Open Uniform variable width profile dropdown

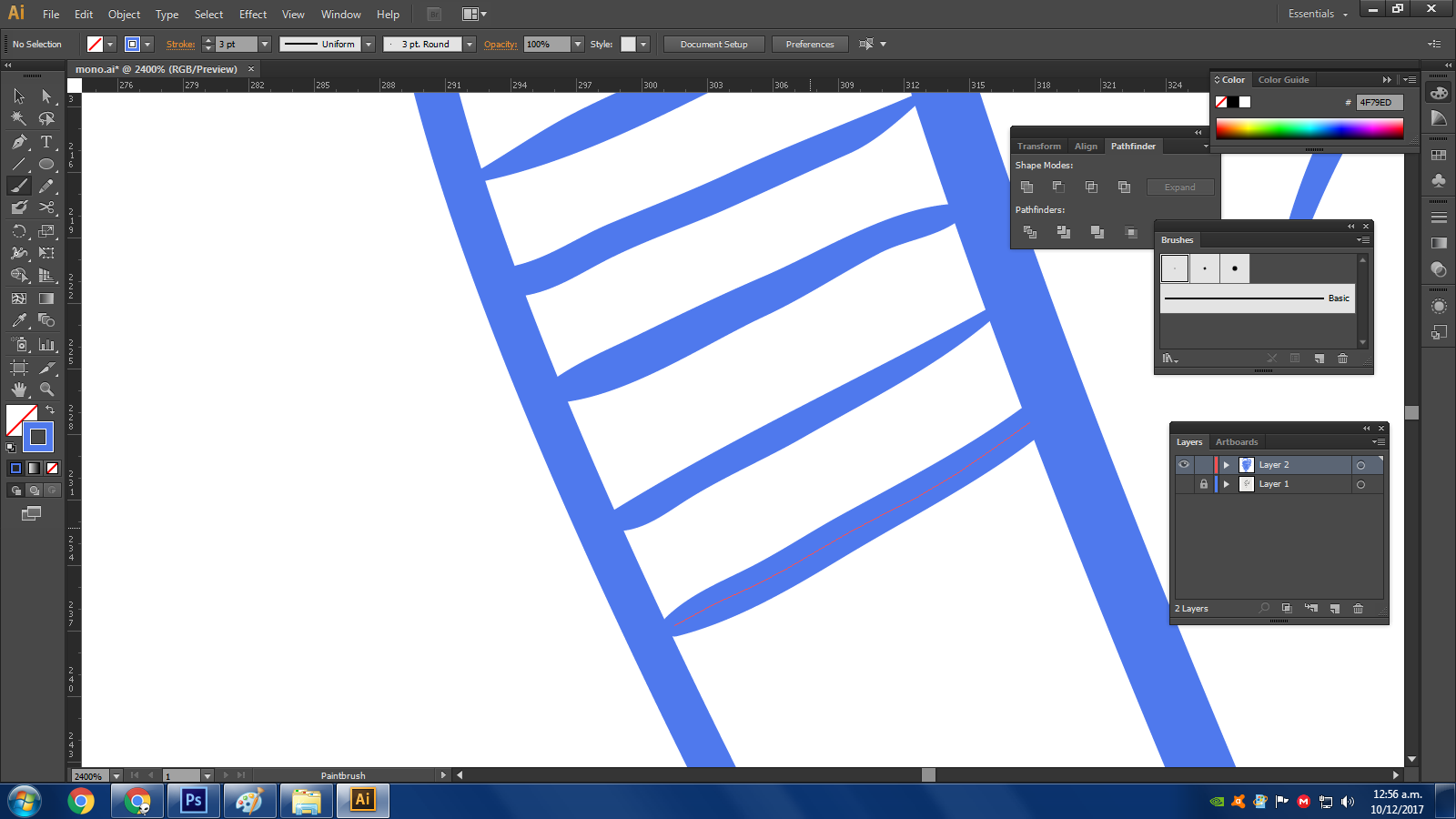[369, 44]
